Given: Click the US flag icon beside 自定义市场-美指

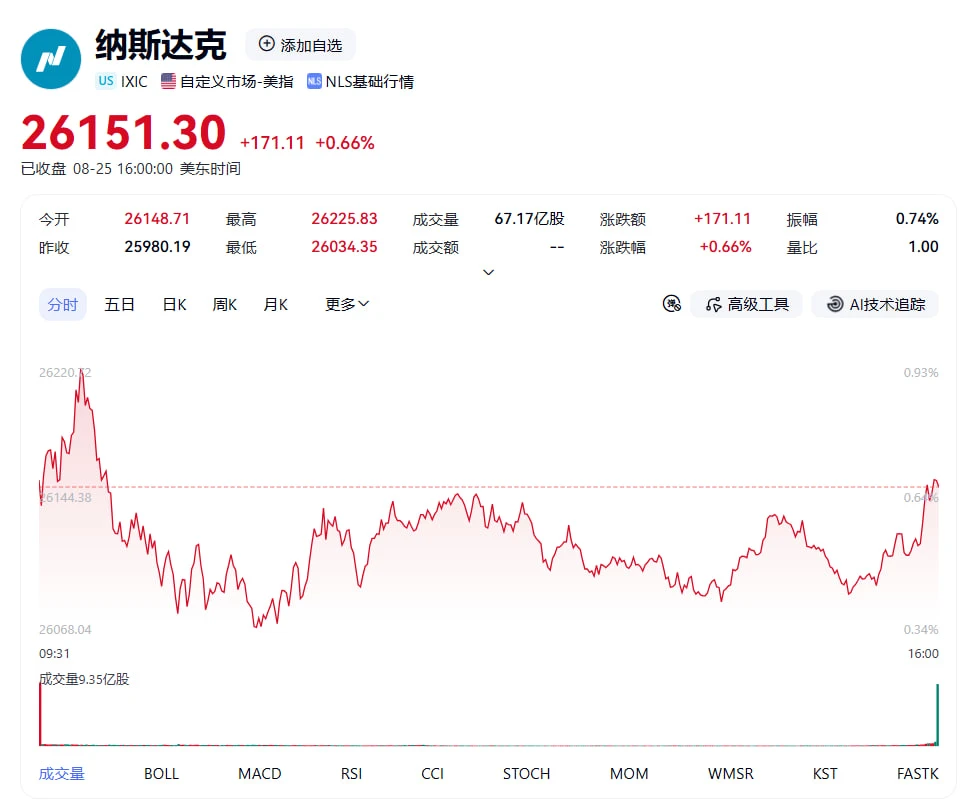Looking at the screenshot, I should (168, 81).
